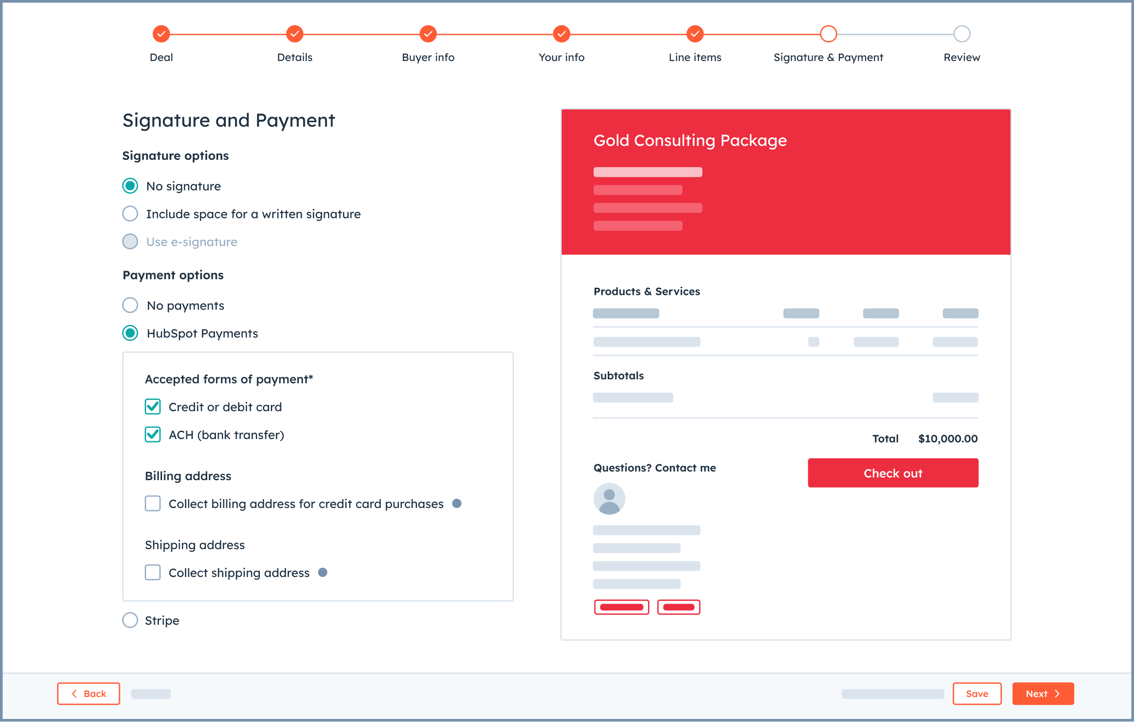Enable collect billing address for credit cards
The width and height of the screenshot is (1134, 722).
(x=153, y=504)
